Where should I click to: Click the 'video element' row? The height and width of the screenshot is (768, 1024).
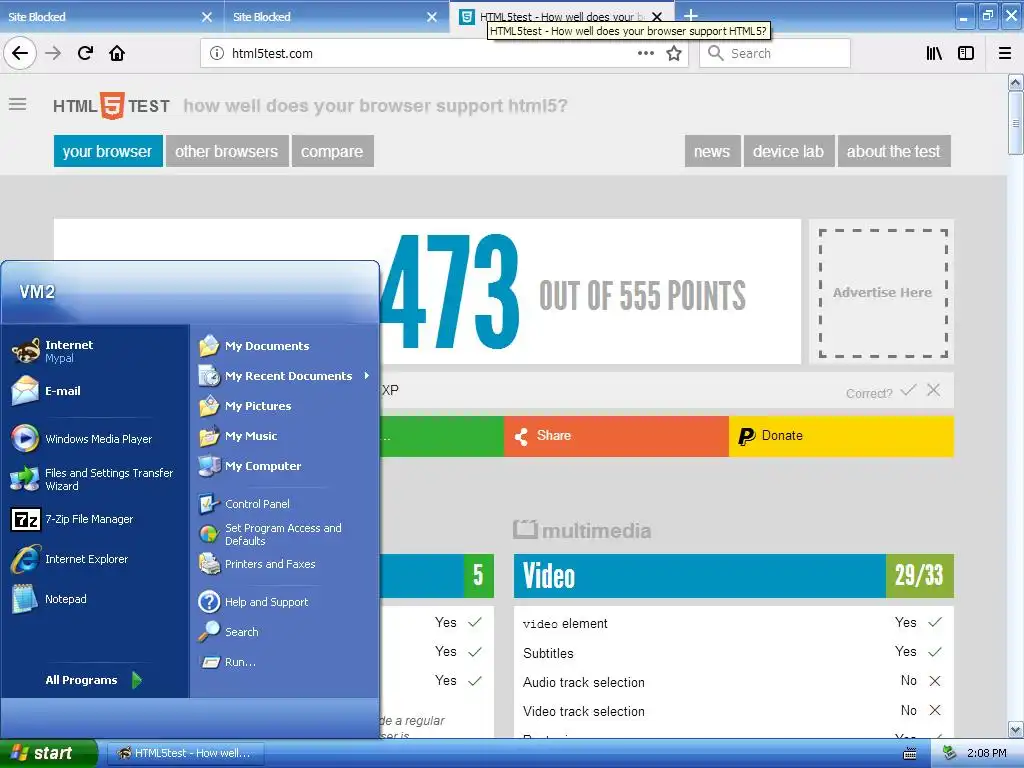tap(733, 623)
